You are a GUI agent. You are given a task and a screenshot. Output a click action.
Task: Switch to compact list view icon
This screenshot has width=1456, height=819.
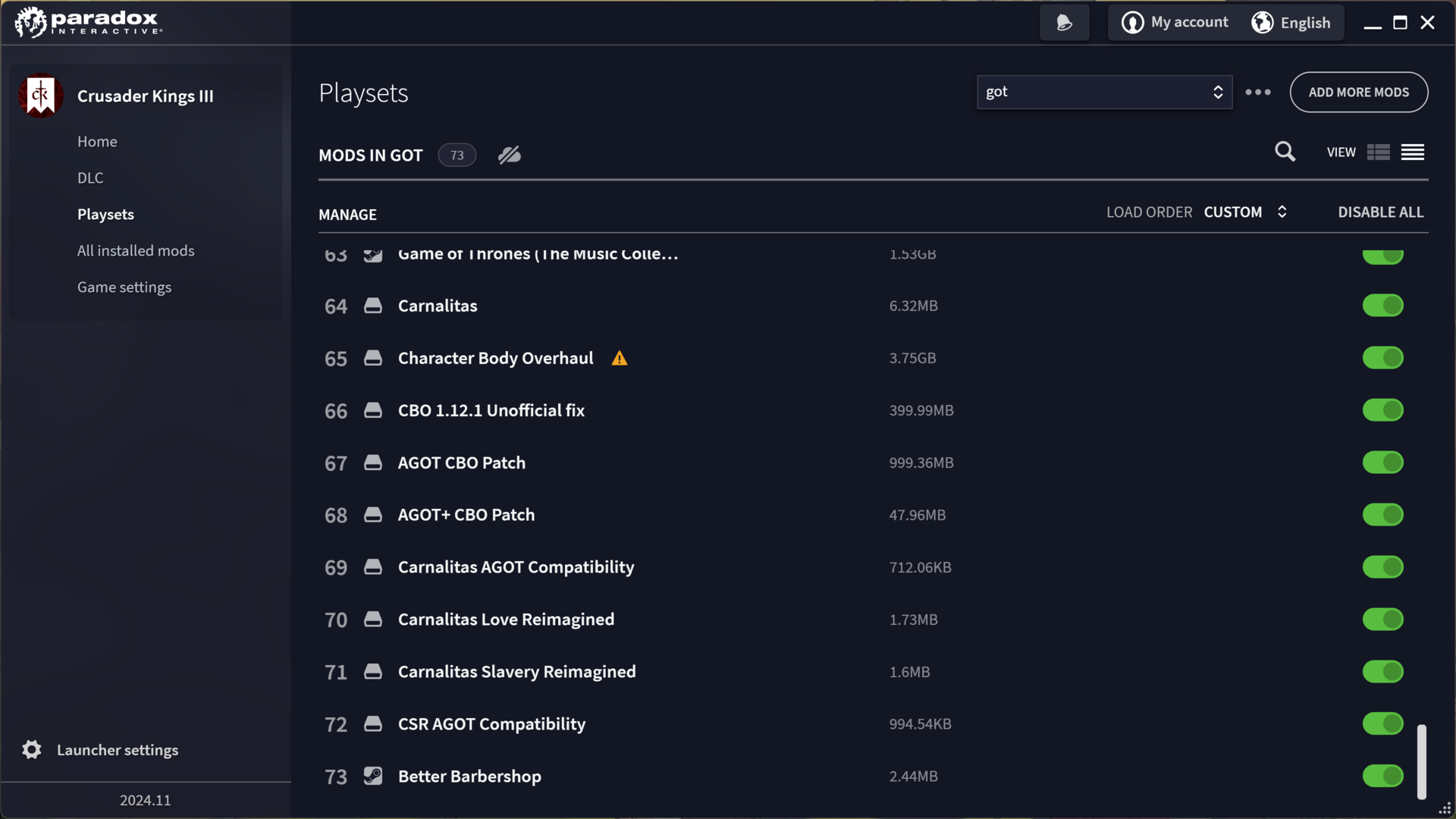pyautogui.click(x=1412, y=152)
